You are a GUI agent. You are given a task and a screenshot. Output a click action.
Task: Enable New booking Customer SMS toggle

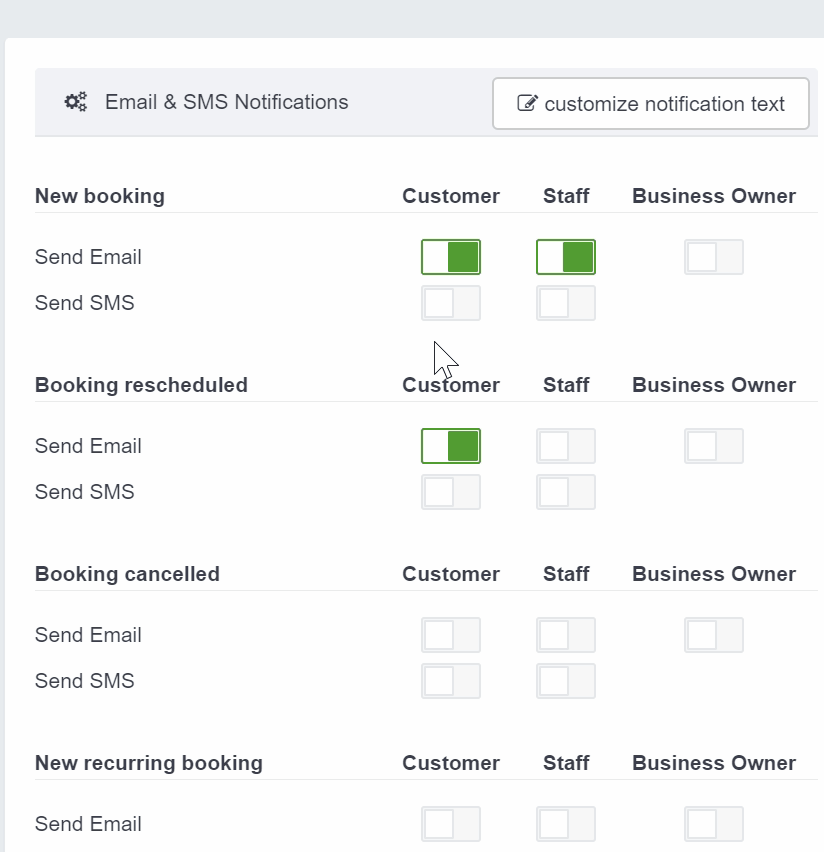pyautogui.click(x=451, y=303)
